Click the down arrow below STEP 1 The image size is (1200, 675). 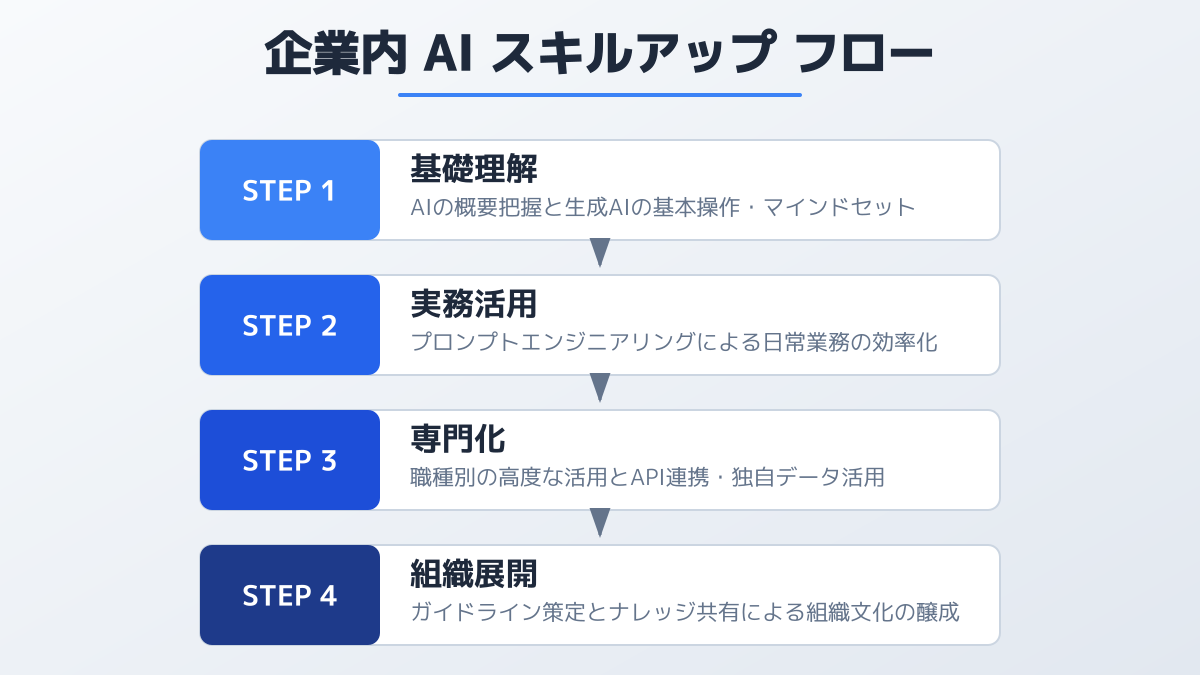[x=600, y=252]
